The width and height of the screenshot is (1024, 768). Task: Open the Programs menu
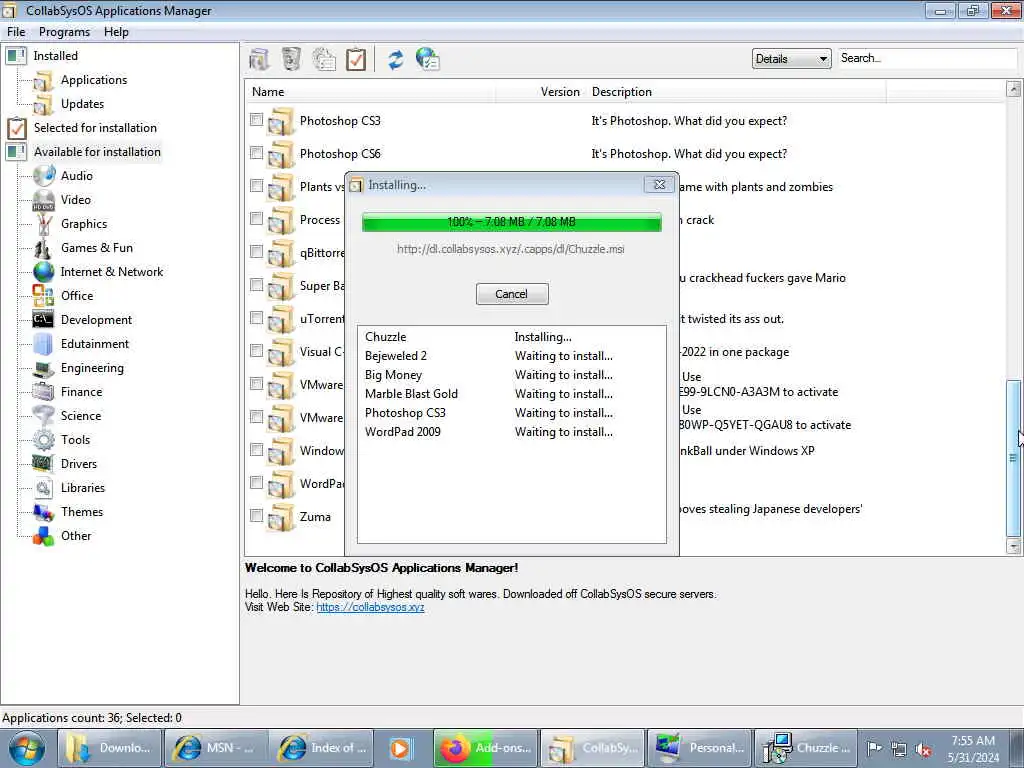click(64, 32)
